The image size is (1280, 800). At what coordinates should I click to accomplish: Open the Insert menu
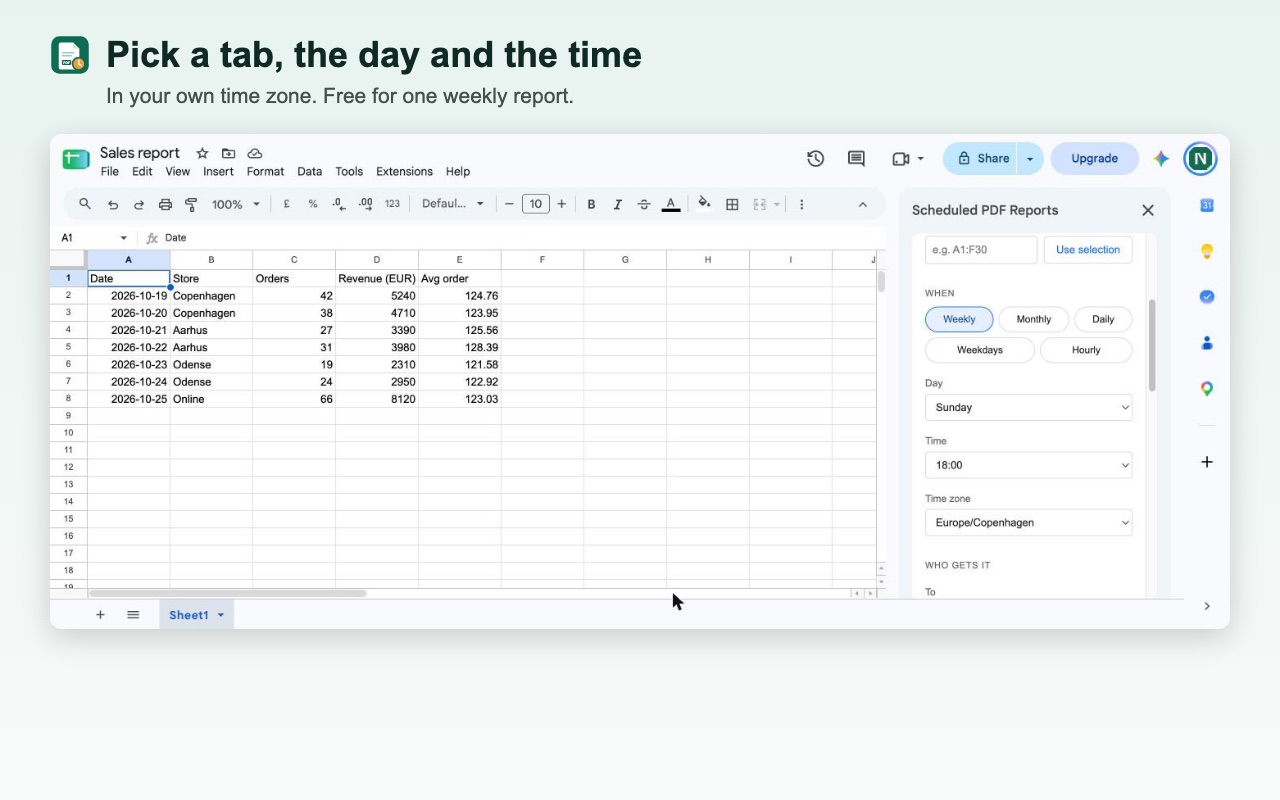click(218, 171)
